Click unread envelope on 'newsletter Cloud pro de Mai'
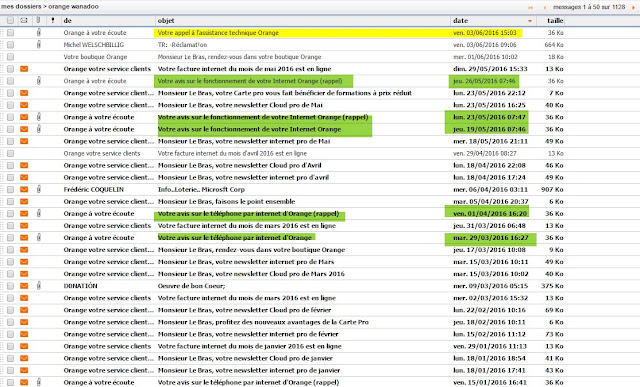This screenshot has height=387, width=640. (x=24, y=105)
